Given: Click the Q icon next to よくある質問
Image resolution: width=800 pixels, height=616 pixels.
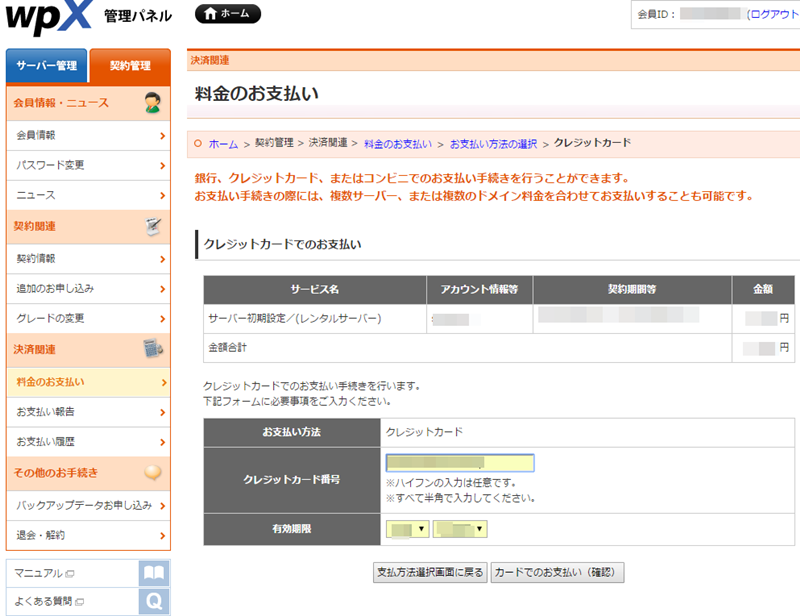Looking at the screenshot, I should 154,601.
